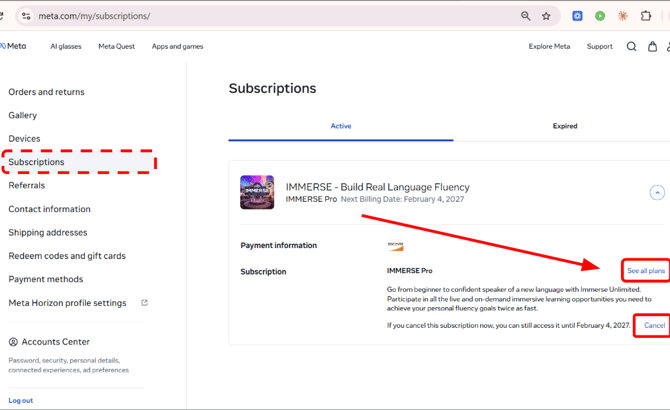Click Log out

21,401
